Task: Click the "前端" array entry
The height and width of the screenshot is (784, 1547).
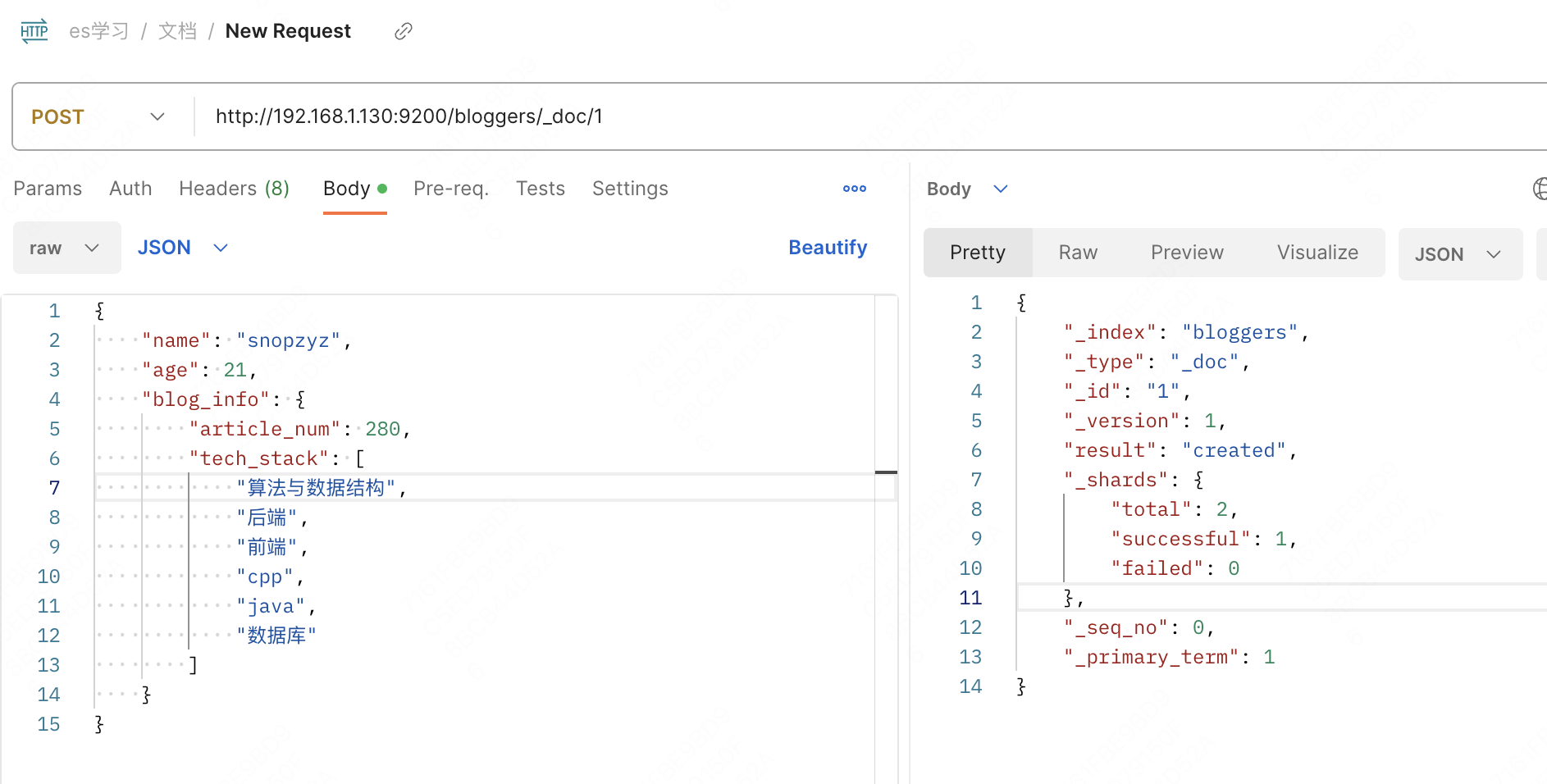Action: (272, 547)
